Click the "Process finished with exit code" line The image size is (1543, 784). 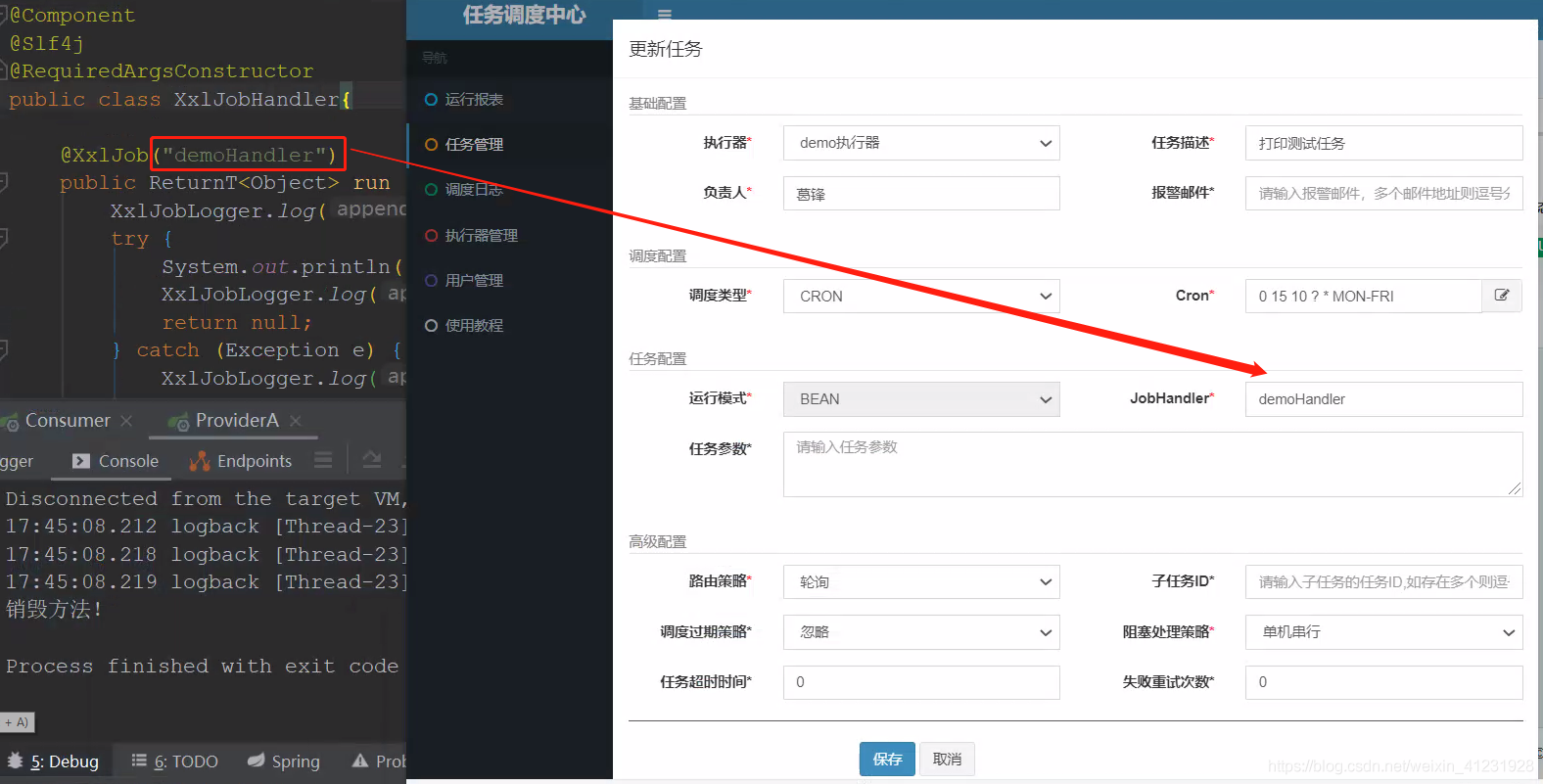click(x=202, y=666)
